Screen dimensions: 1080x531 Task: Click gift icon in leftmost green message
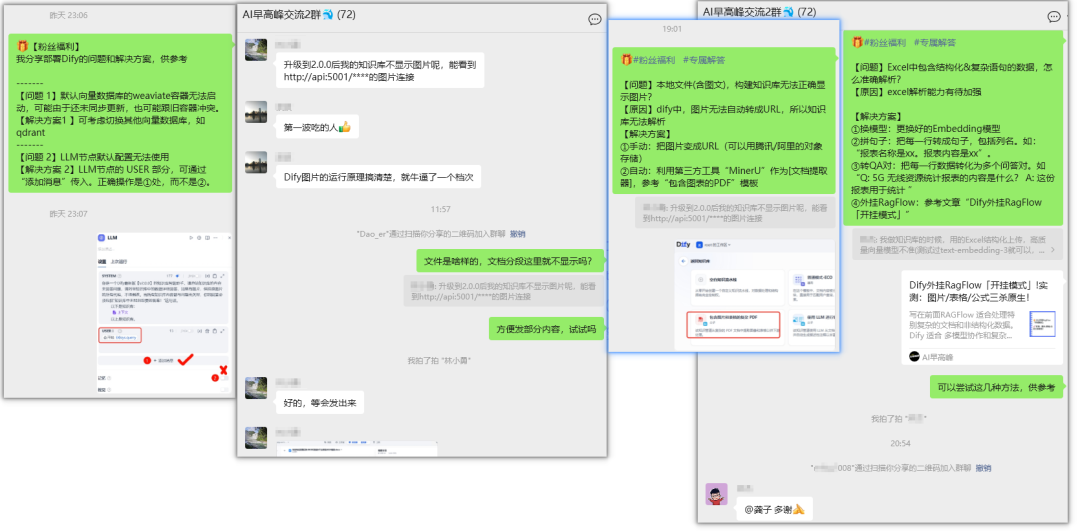(23, 45)
